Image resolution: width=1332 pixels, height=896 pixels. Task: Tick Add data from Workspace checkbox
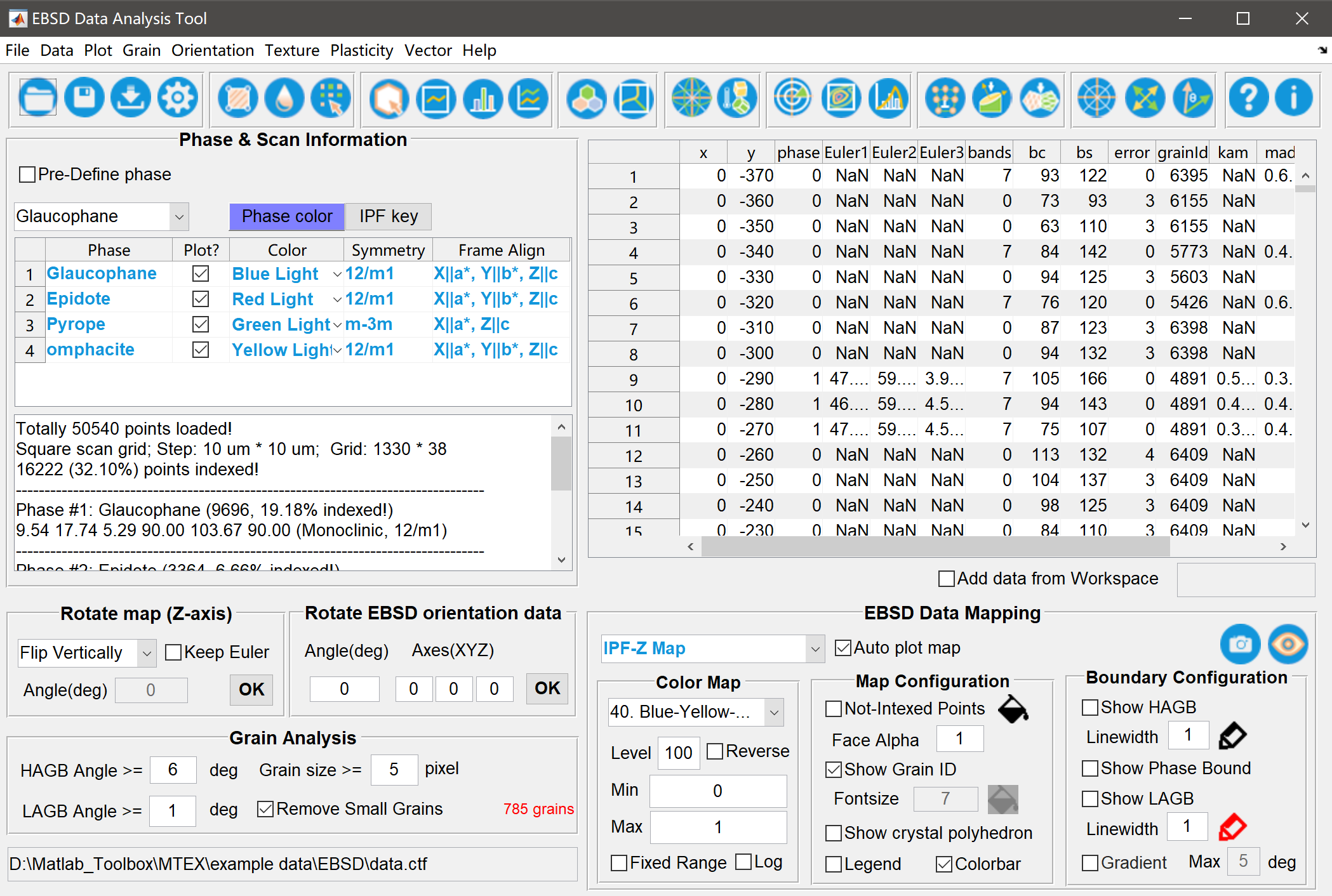tap(947, 579)
